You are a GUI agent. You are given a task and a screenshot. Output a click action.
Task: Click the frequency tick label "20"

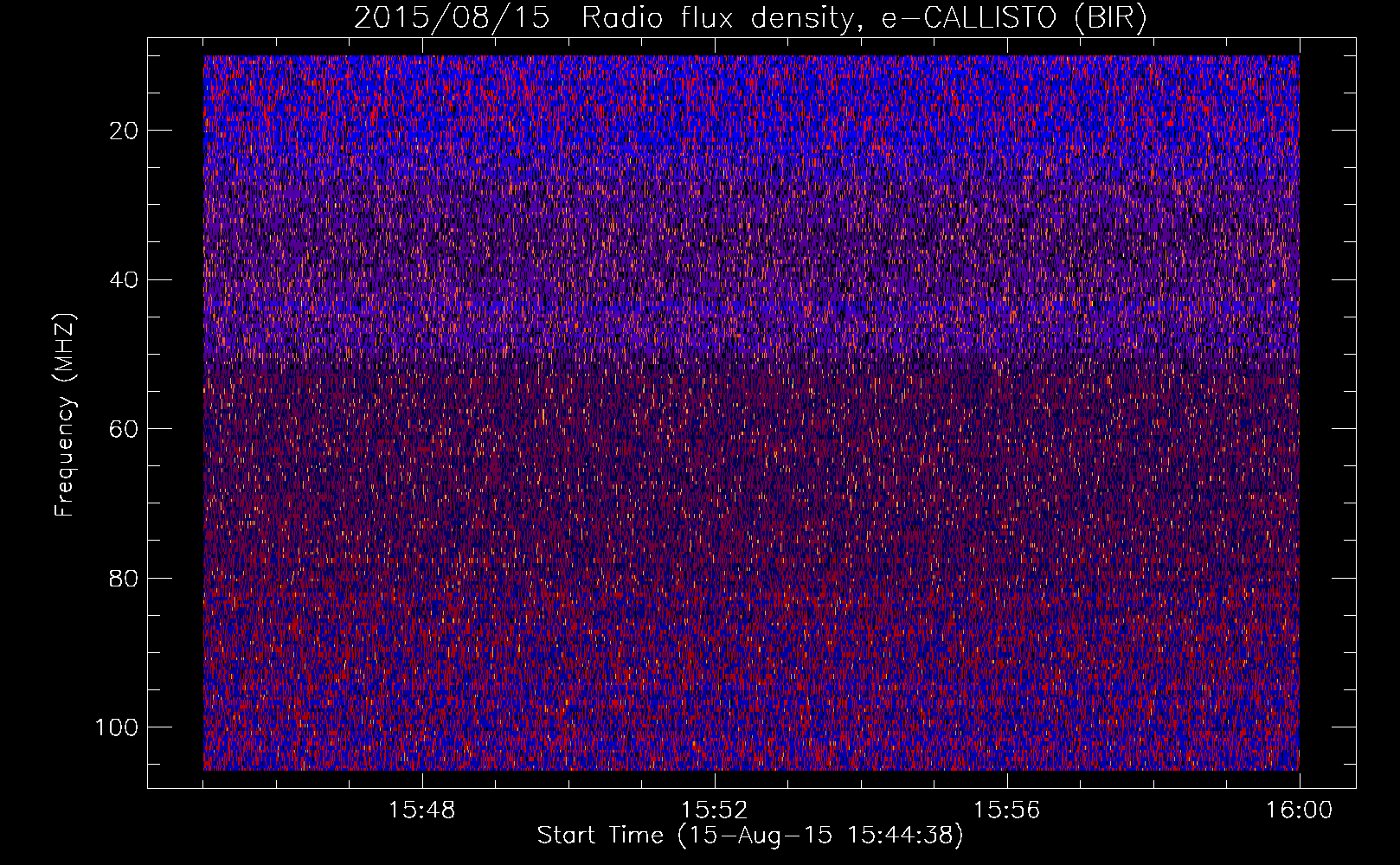[x=125, y=131]
